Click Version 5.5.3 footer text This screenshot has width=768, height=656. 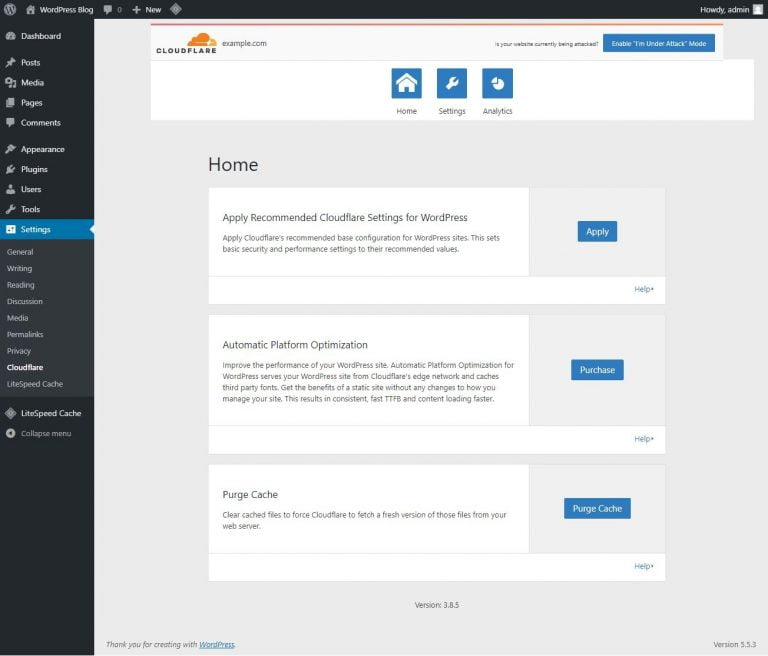click(734, 644)
